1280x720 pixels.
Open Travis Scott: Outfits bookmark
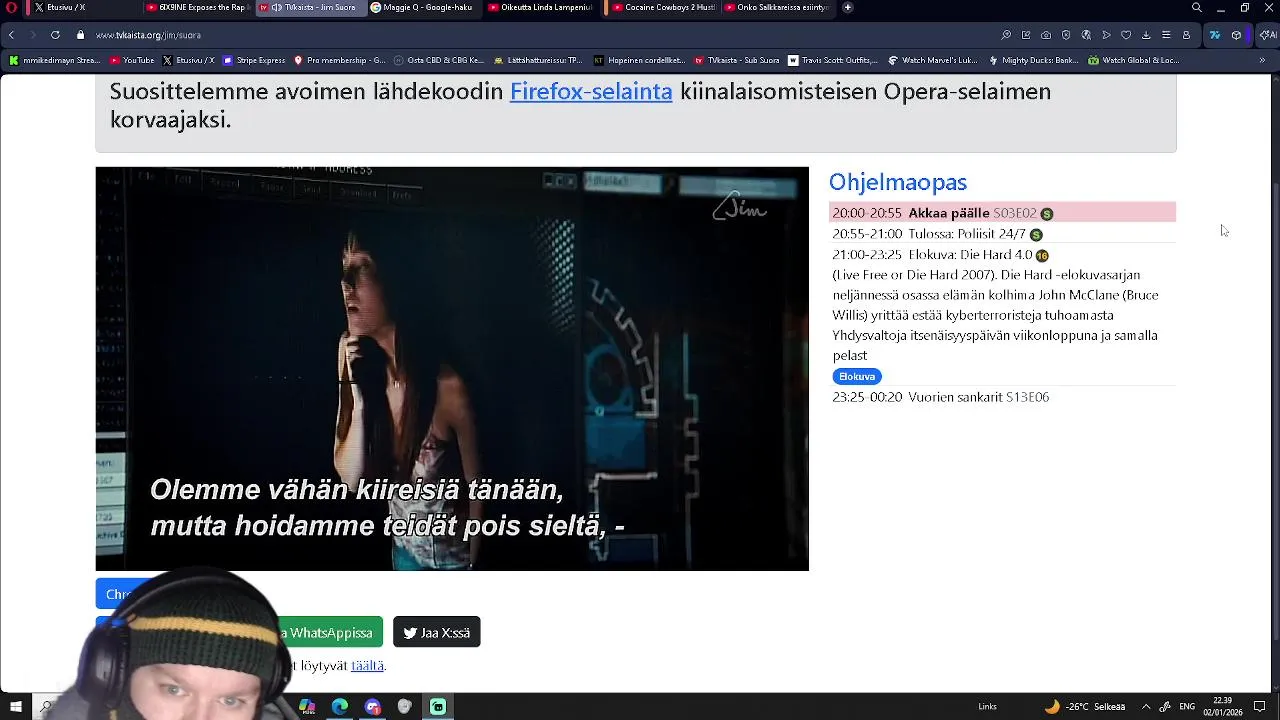[832, 60]
